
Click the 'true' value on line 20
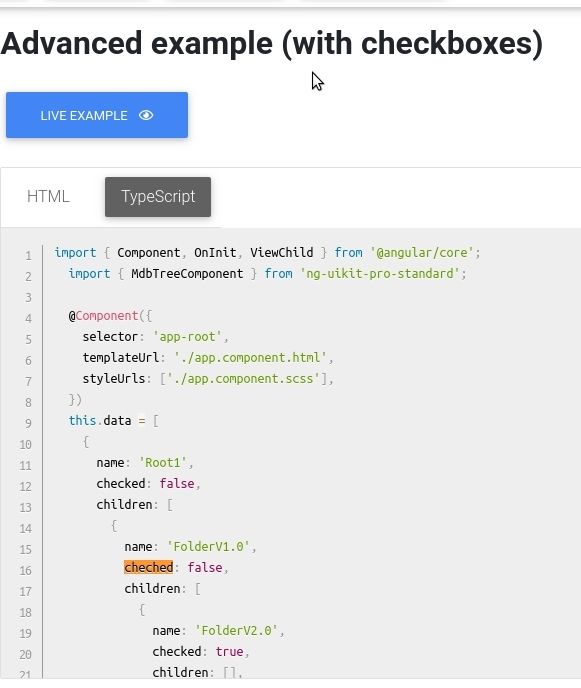(229, 652)
